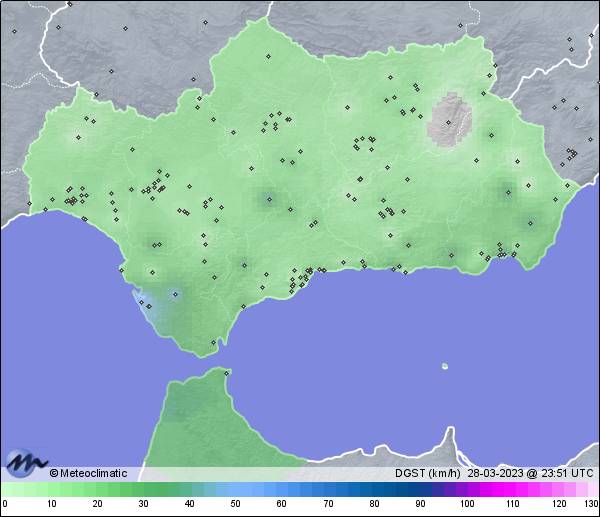Viewport: 600px width, 517px height.
Task: Click the legend value 100
Action: coord(467,504)
